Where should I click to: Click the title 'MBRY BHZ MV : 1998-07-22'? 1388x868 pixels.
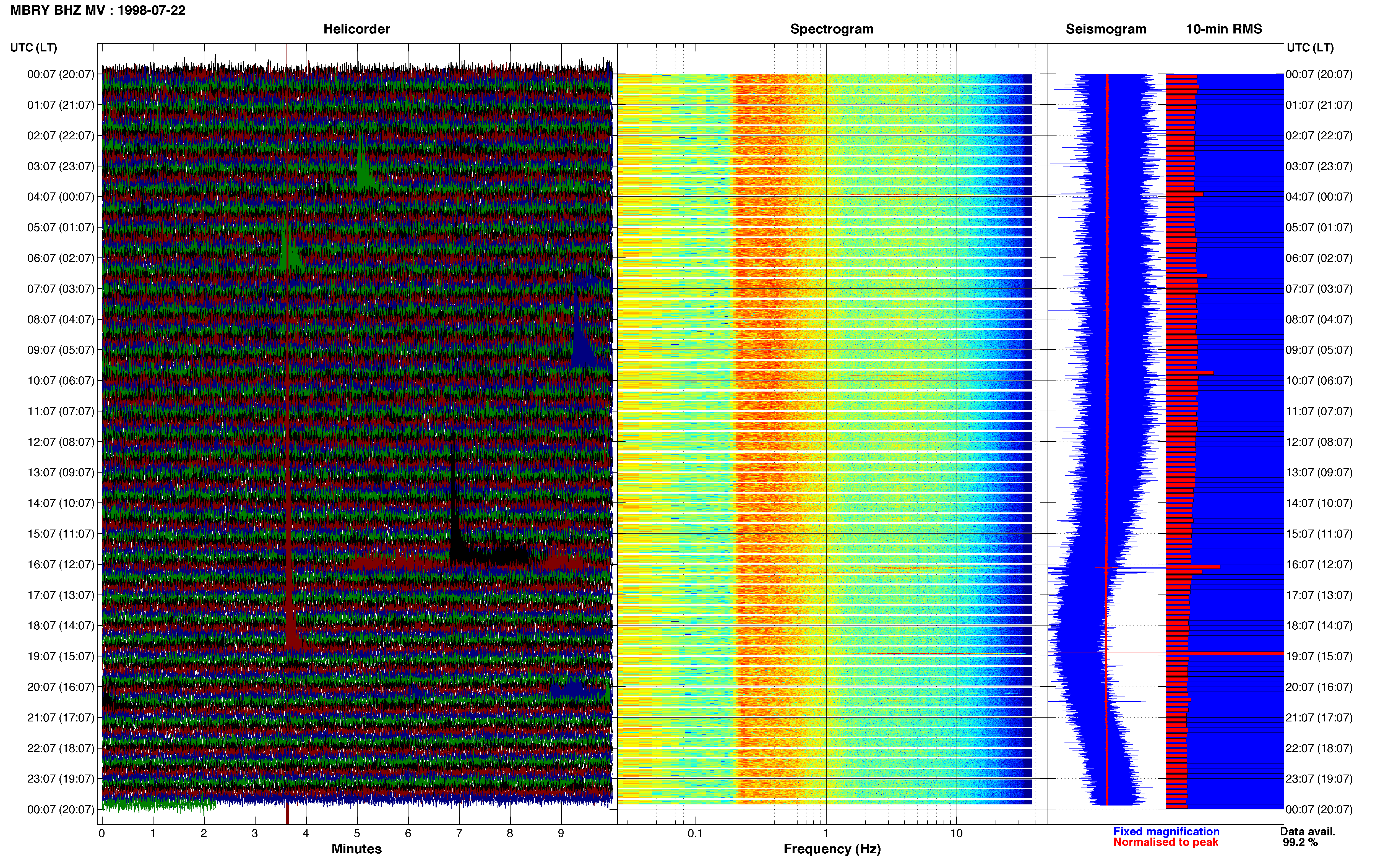pyautogui.click(x=98, y=10)
